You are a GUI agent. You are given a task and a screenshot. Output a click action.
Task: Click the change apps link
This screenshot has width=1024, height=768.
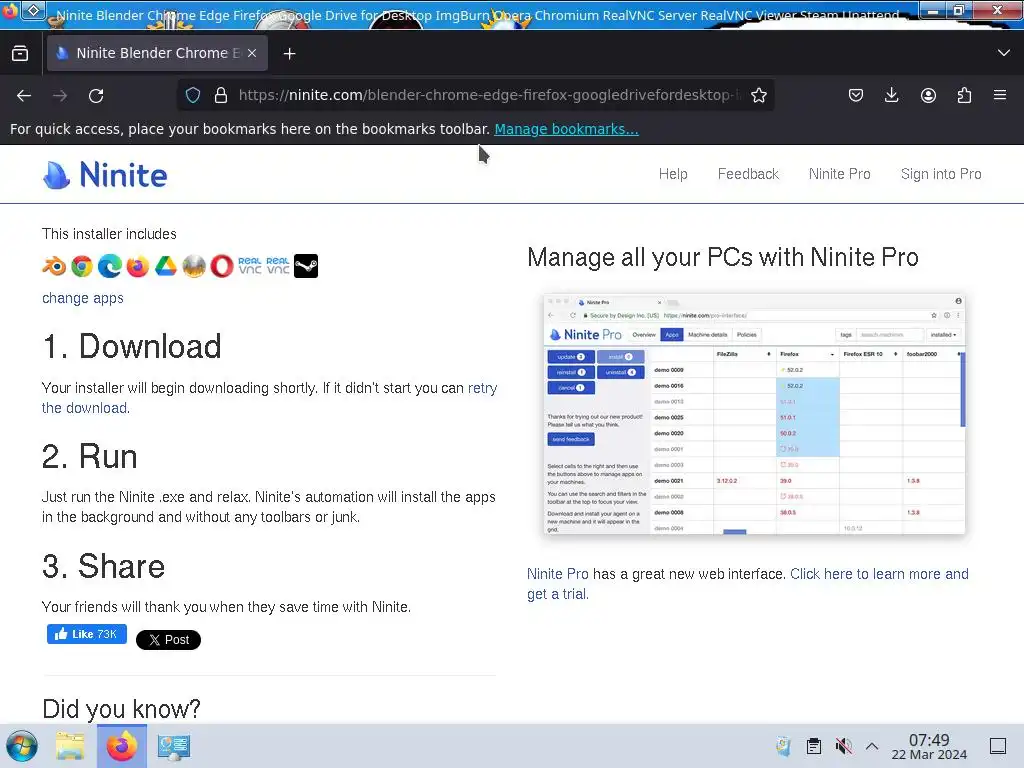coord(83,298)
